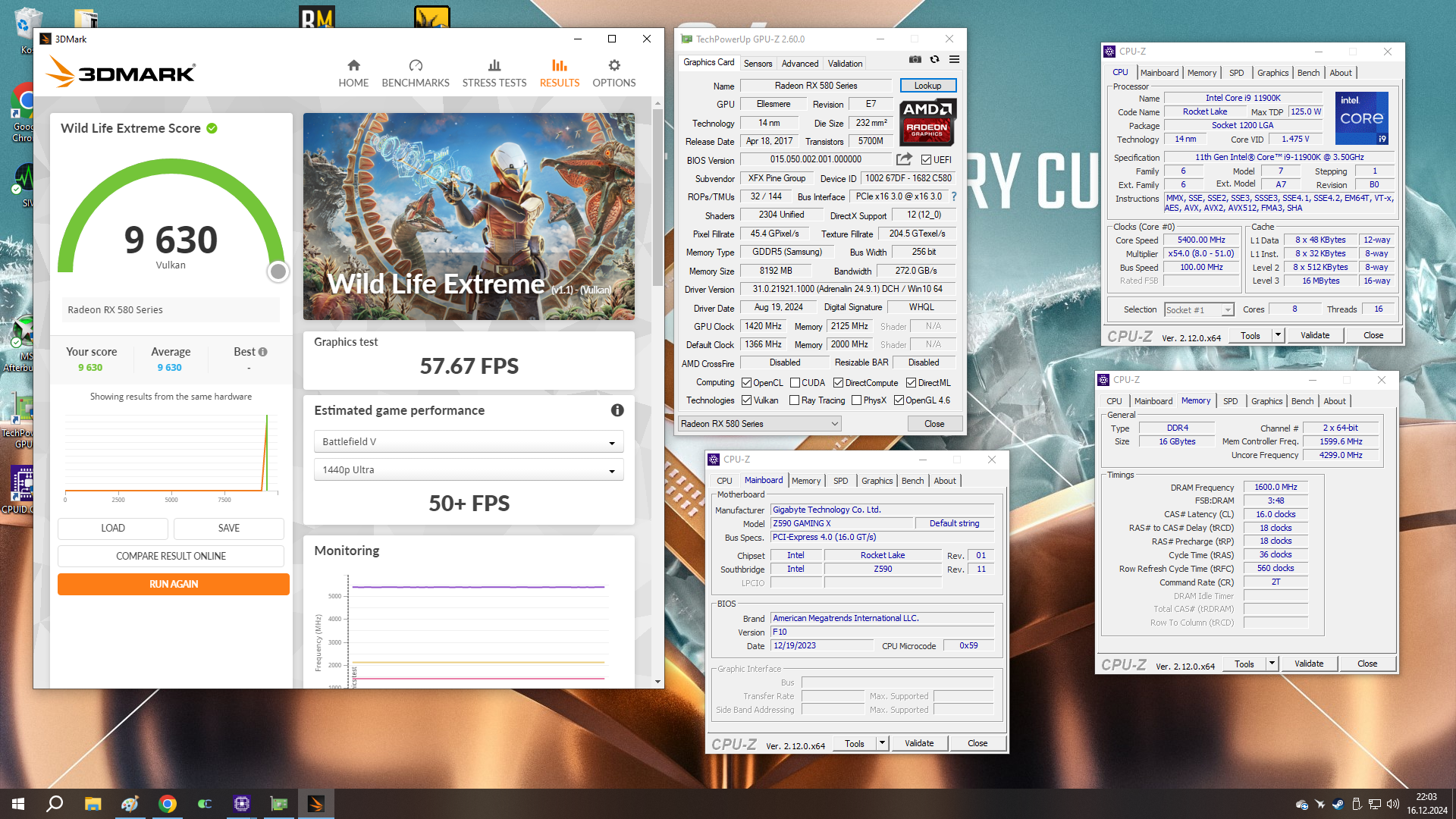The image size is (1456, 819).
Task: Open Bench tab in CPU-Z Mainboard window
Action: click(x=912, y=481)
